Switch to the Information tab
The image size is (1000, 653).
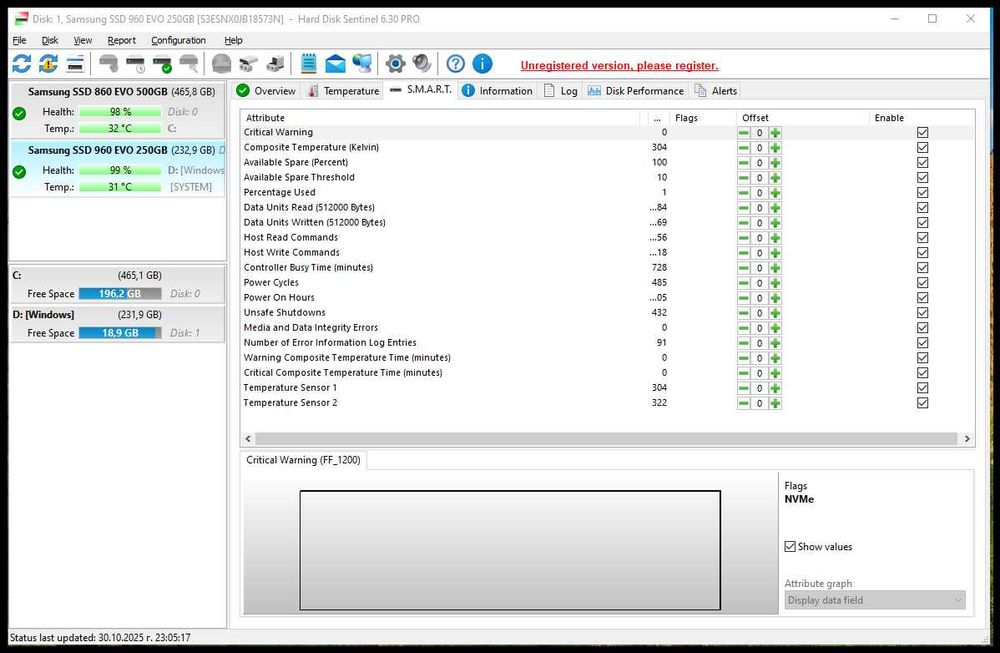click(x=497, y=91)
